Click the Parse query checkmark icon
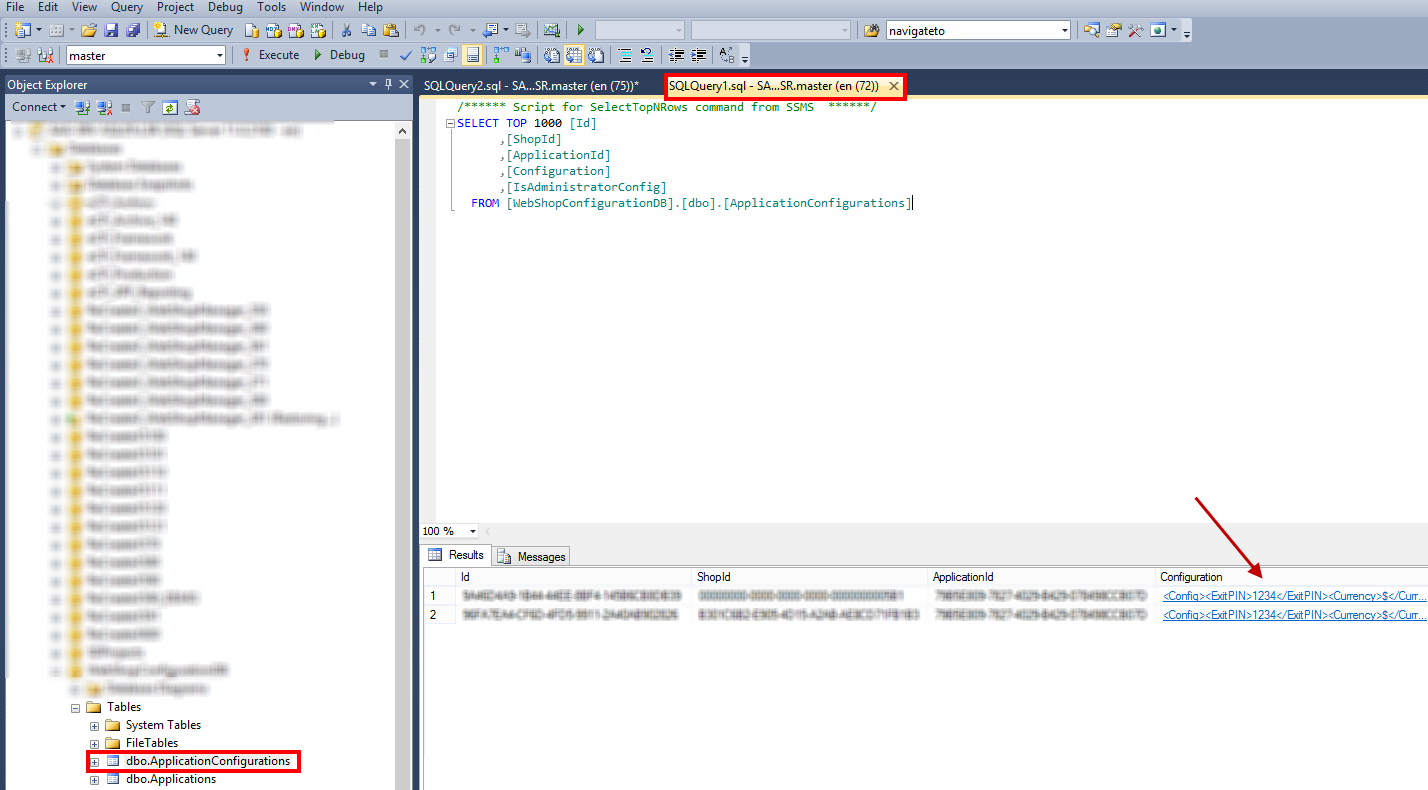1428x790 pixels. 405,55
